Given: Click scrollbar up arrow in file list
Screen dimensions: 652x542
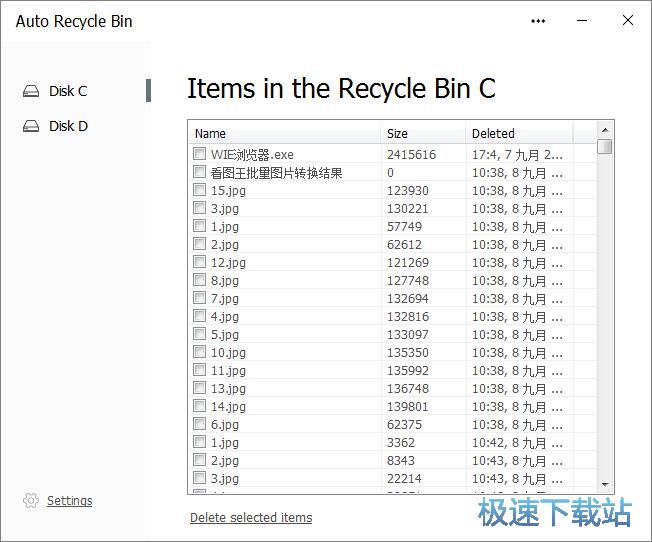Looking at the screenshot, I should [605, 130].
